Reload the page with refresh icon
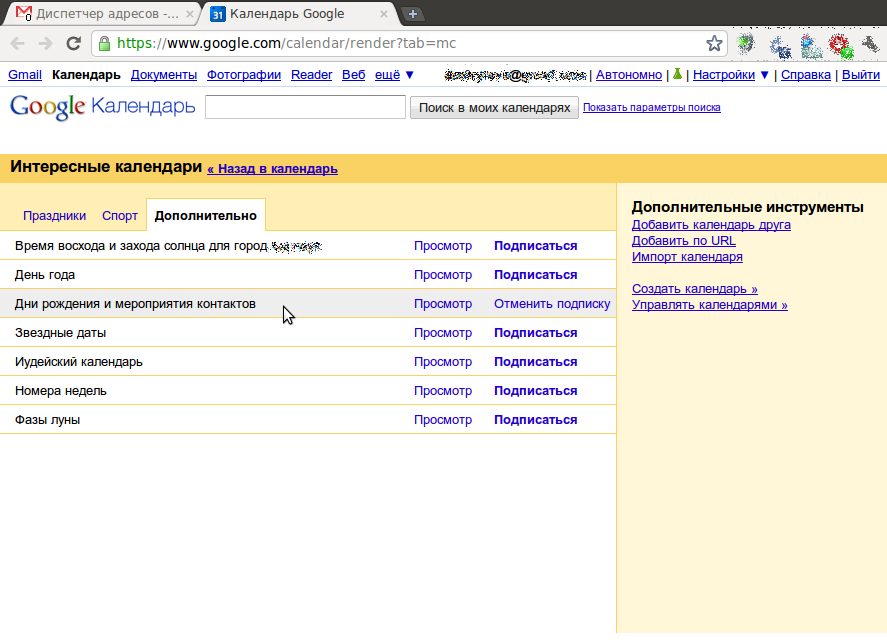887x642 pixels. pos(73,44)
